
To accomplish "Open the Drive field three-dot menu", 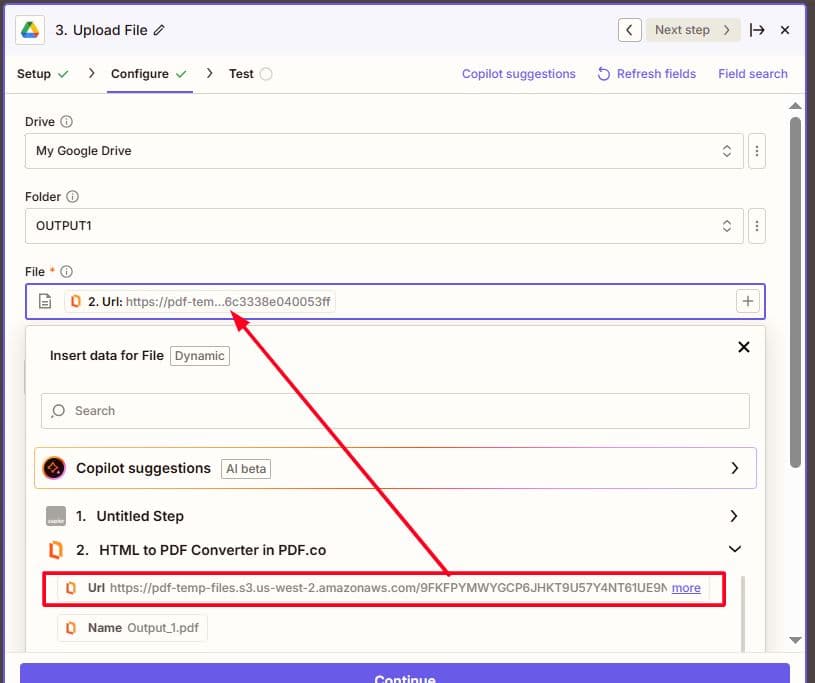I will 757,151.
